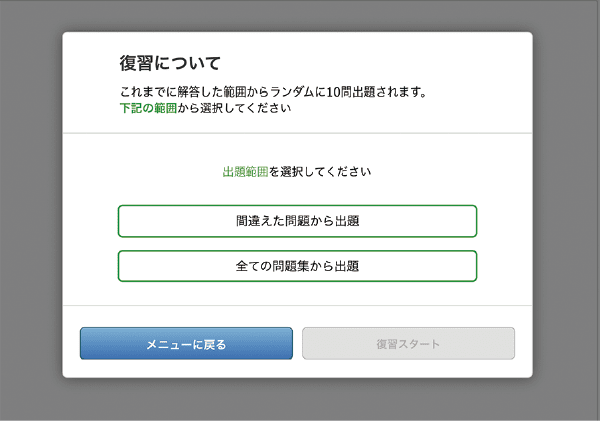The width and height of the screenshot is (601, 421).
Task: Click the green 出題範囲 label
Action: coord(245,172)
